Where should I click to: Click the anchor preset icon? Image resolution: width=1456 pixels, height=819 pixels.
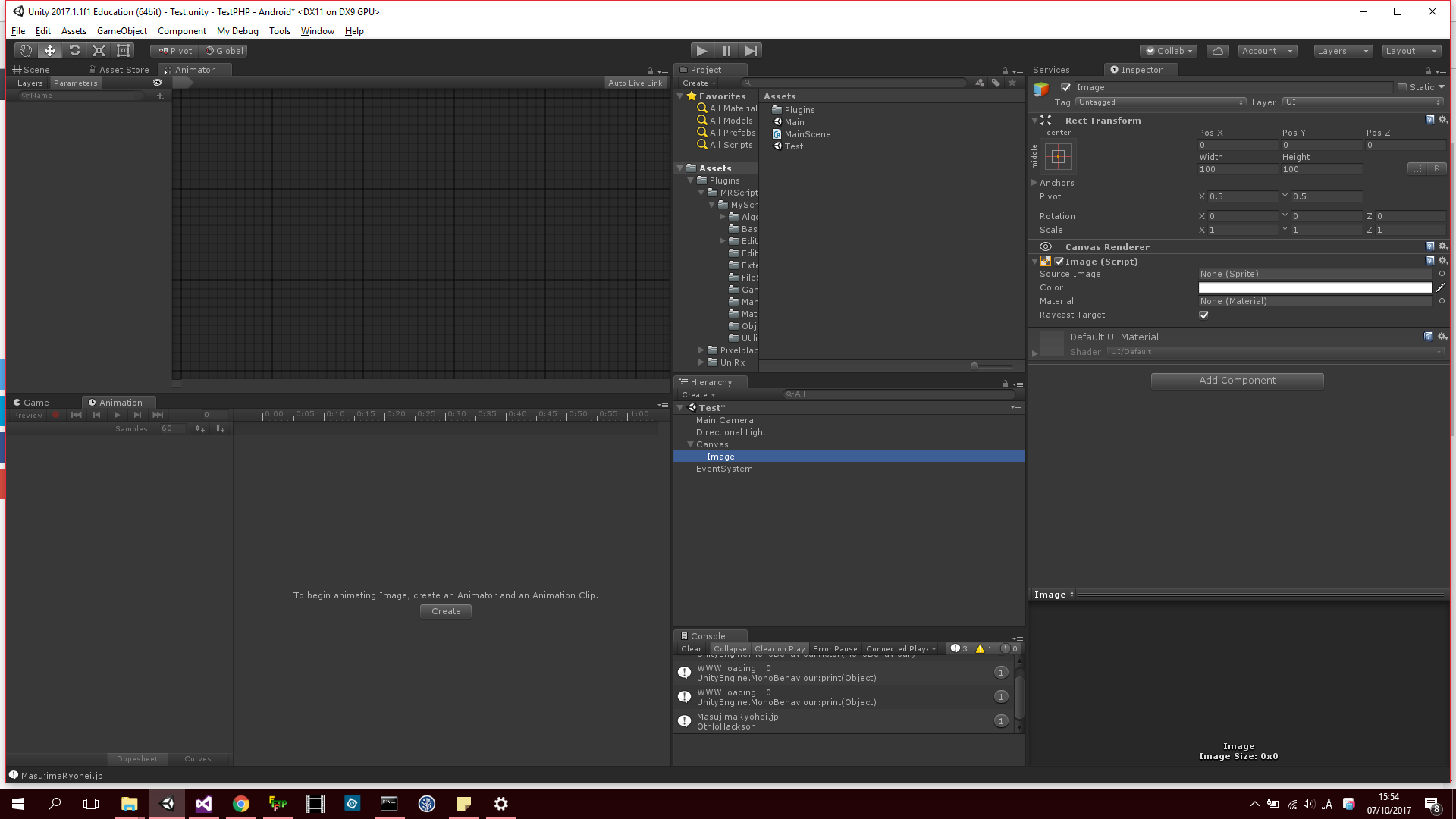point(1058,157)
